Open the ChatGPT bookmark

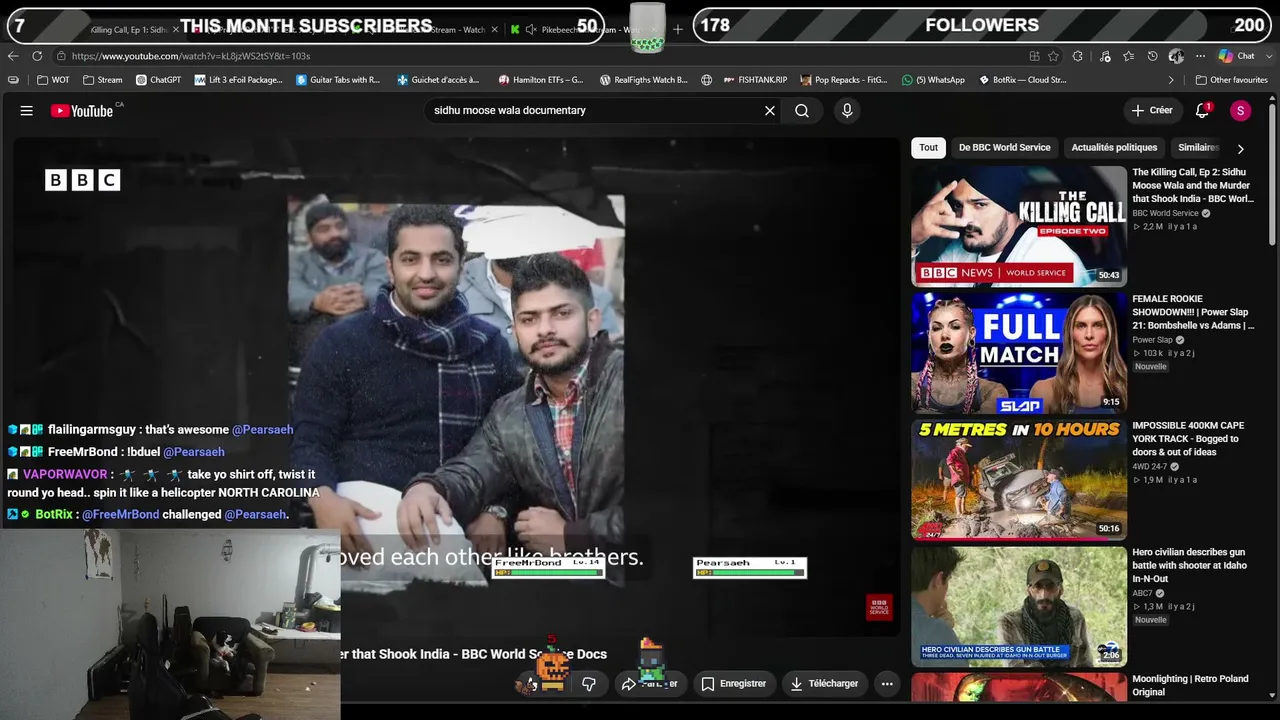159,80
